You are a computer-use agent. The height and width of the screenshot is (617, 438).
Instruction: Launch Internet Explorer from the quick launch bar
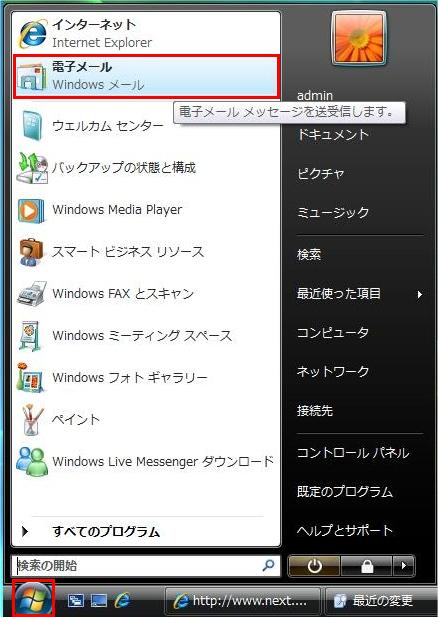(122, 600)
